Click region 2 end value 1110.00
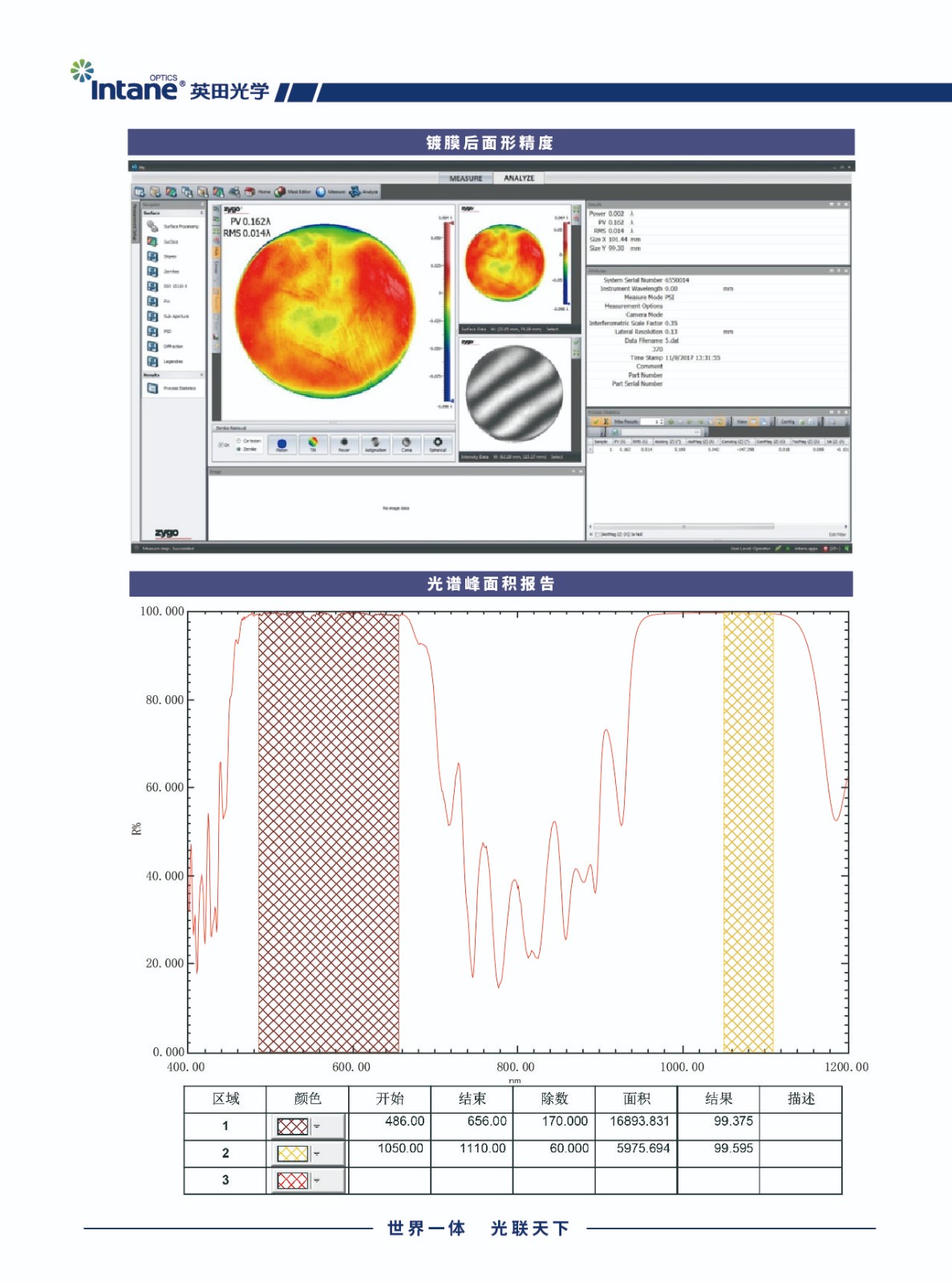The image size is (952, 1283). click(482, 1148)
